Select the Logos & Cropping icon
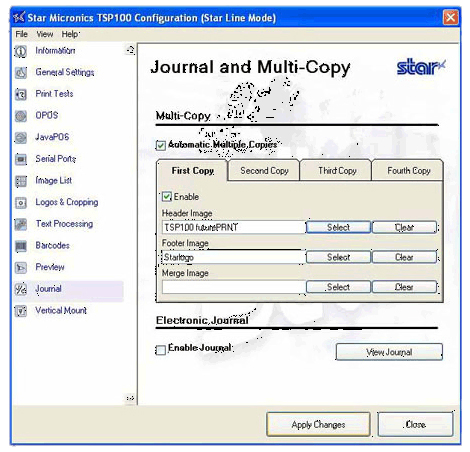Viewport: 470px width, 452px height. point(21,203)
